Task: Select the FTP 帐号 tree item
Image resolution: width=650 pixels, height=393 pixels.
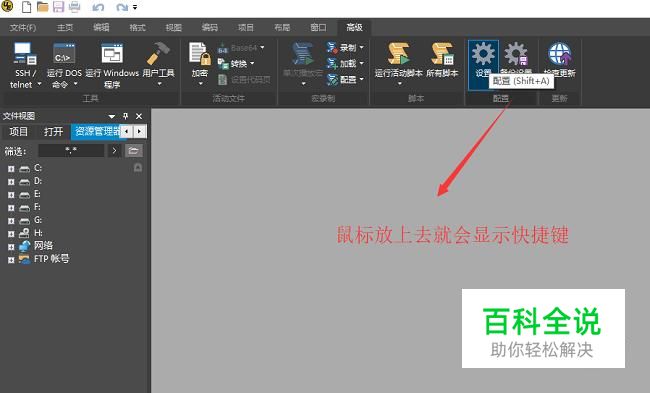Action: click(x=51, y=259)
